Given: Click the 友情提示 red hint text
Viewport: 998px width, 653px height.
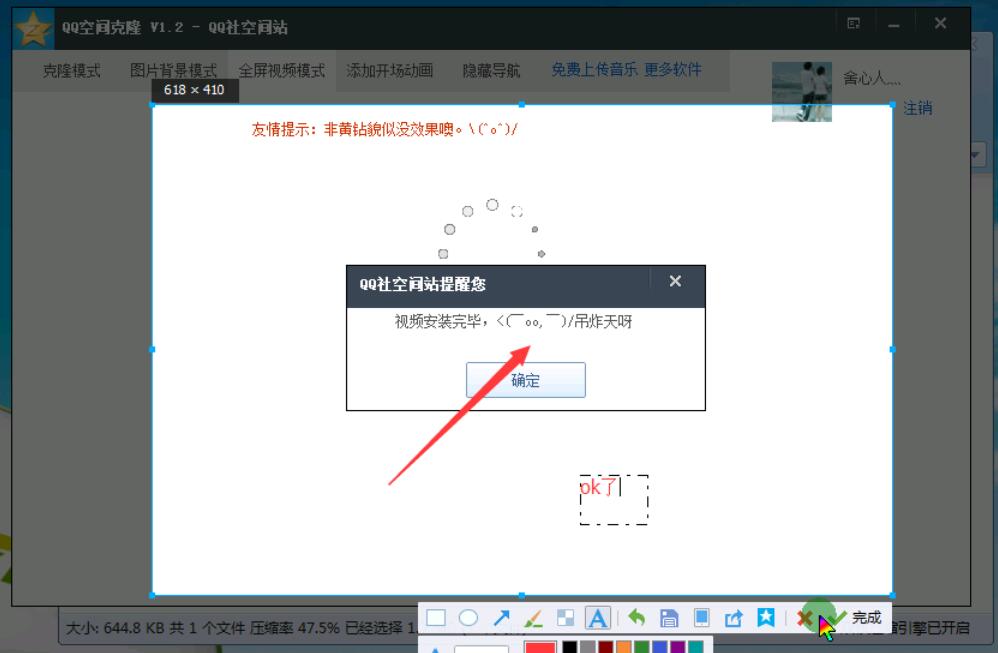Looking at the screenshot, I should pos(384,129).
